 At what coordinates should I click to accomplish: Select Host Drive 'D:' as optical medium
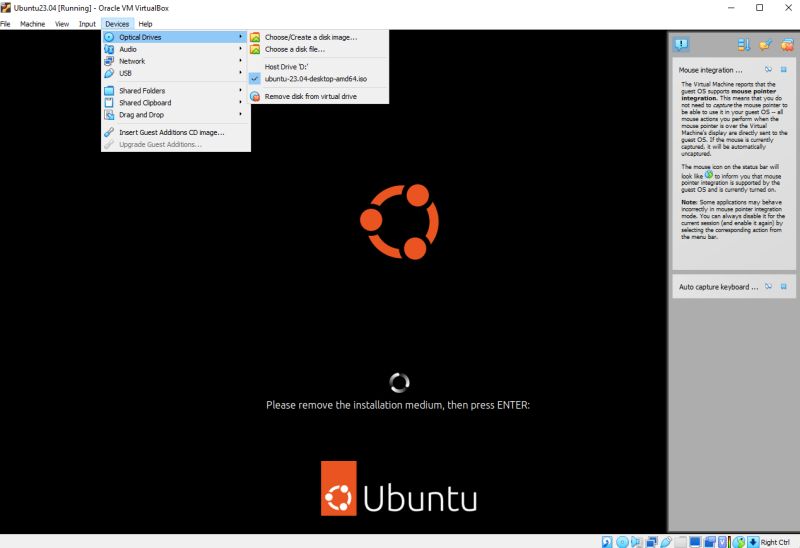318,67
